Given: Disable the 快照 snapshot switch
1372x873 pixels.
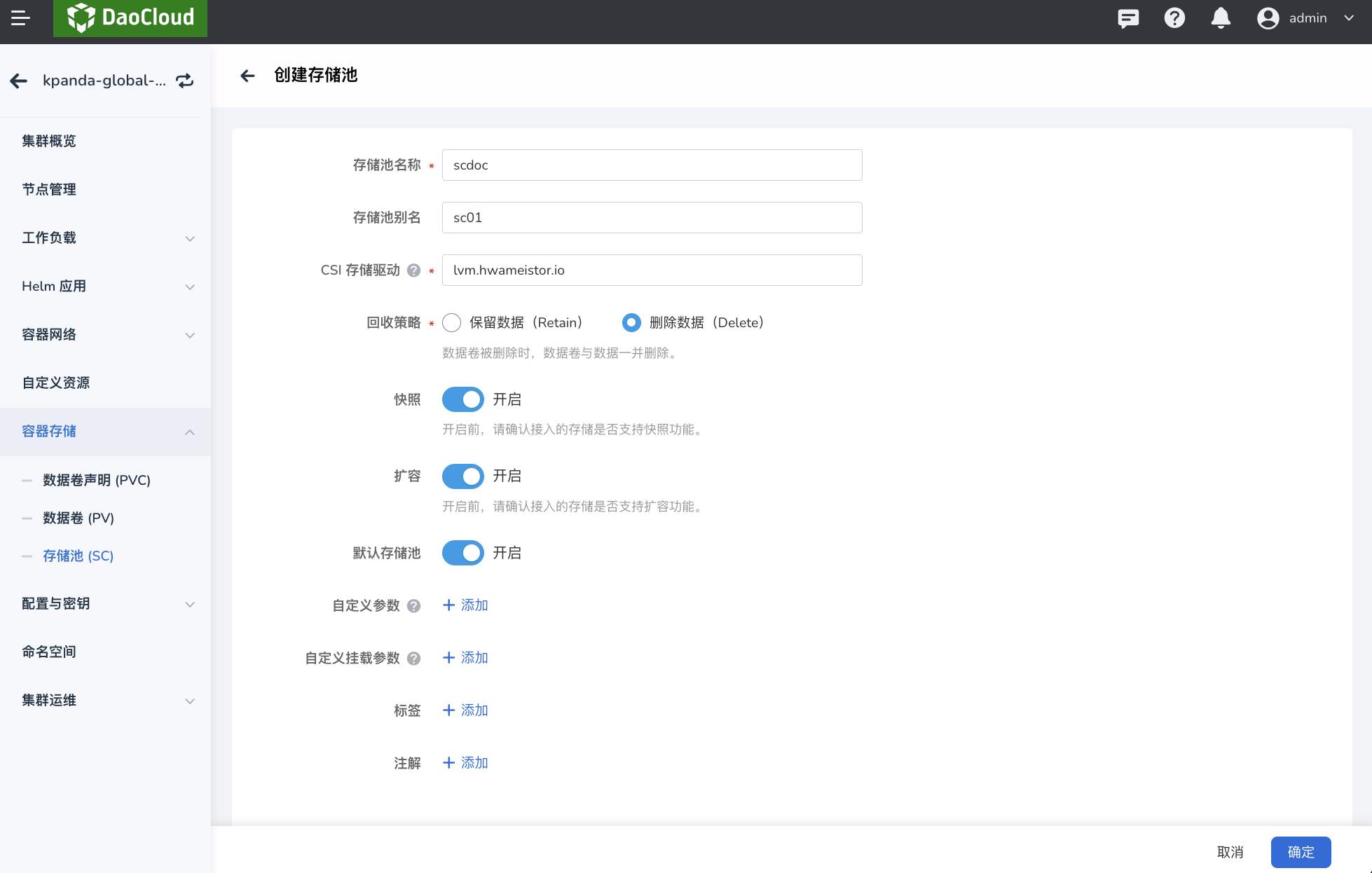Looking at the screenshot, I should [462, 399].
